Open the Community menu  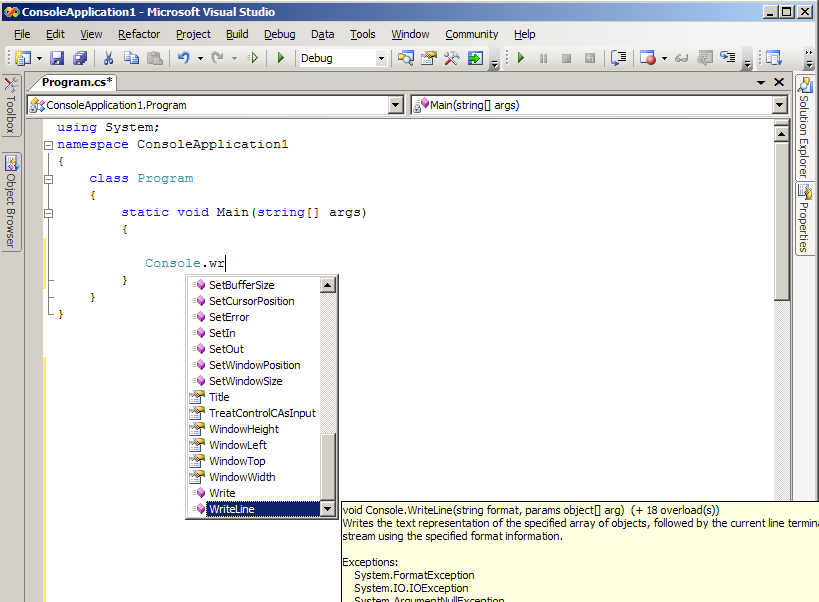coord(472,34)
